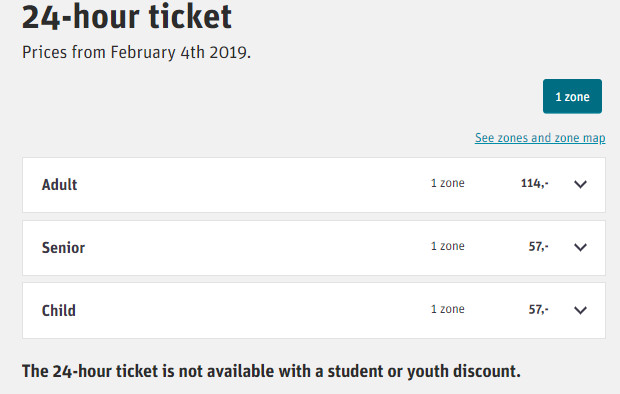Click the 1 zone text in Child row
620x394 pixels.
pyautogui.click(x=448, y=309)
